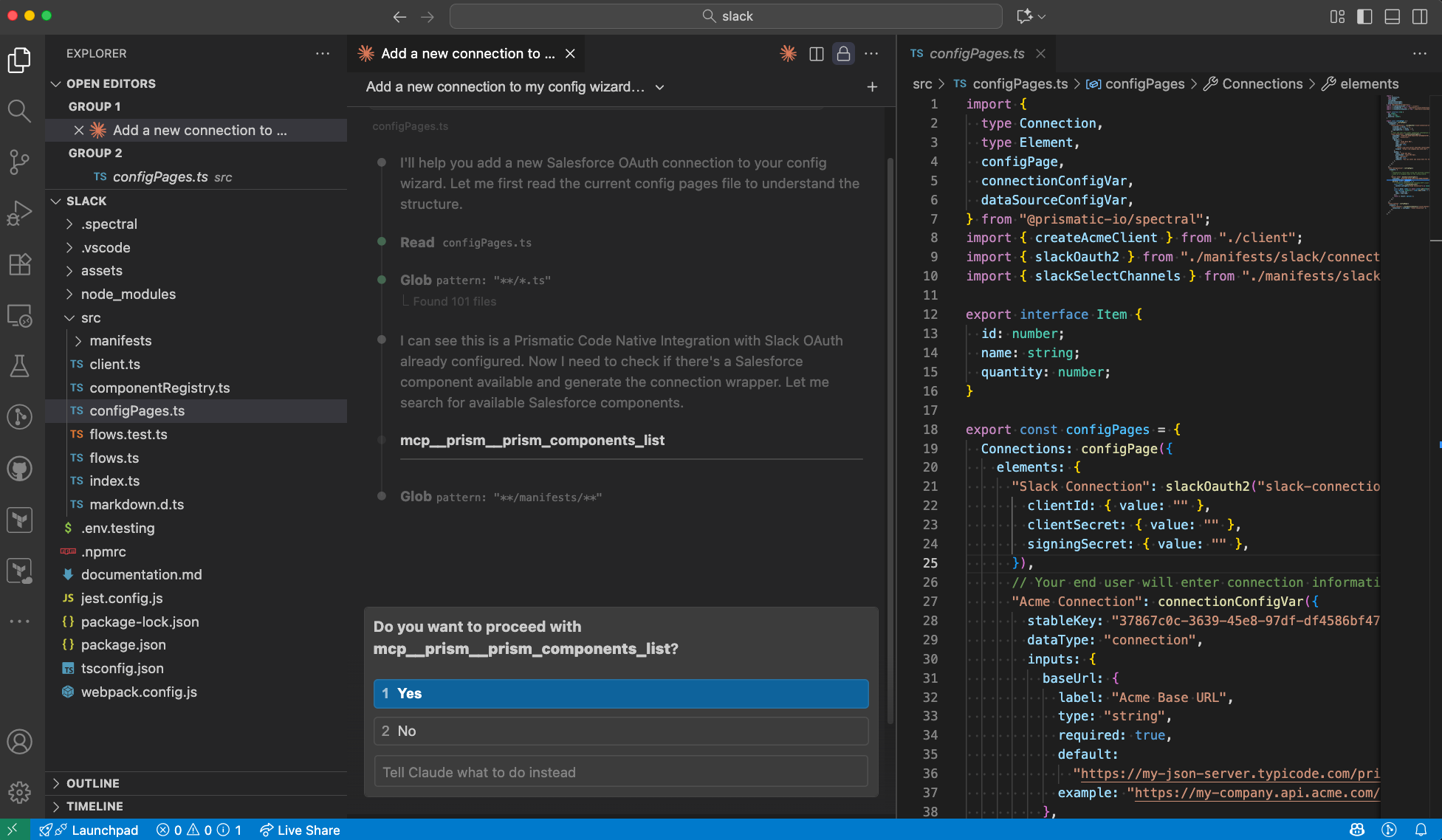This screenshot has height=840, width=1442.
Task: Open the Search view
Action: tap(19, 111)
